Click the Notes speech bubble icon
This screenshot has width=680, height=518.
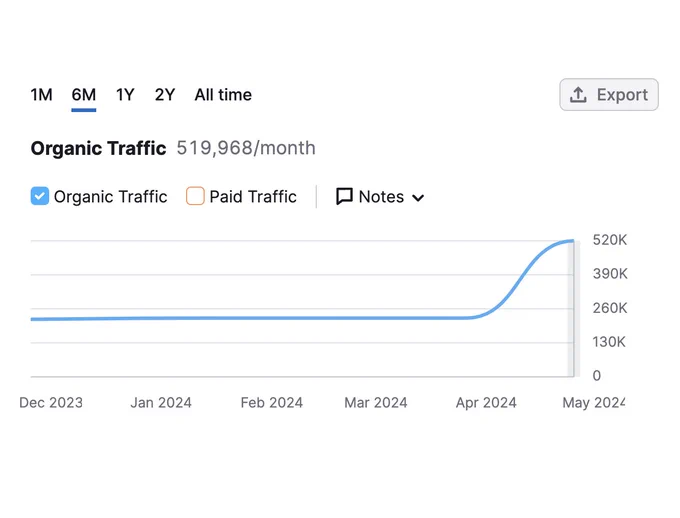pos(344,197)
